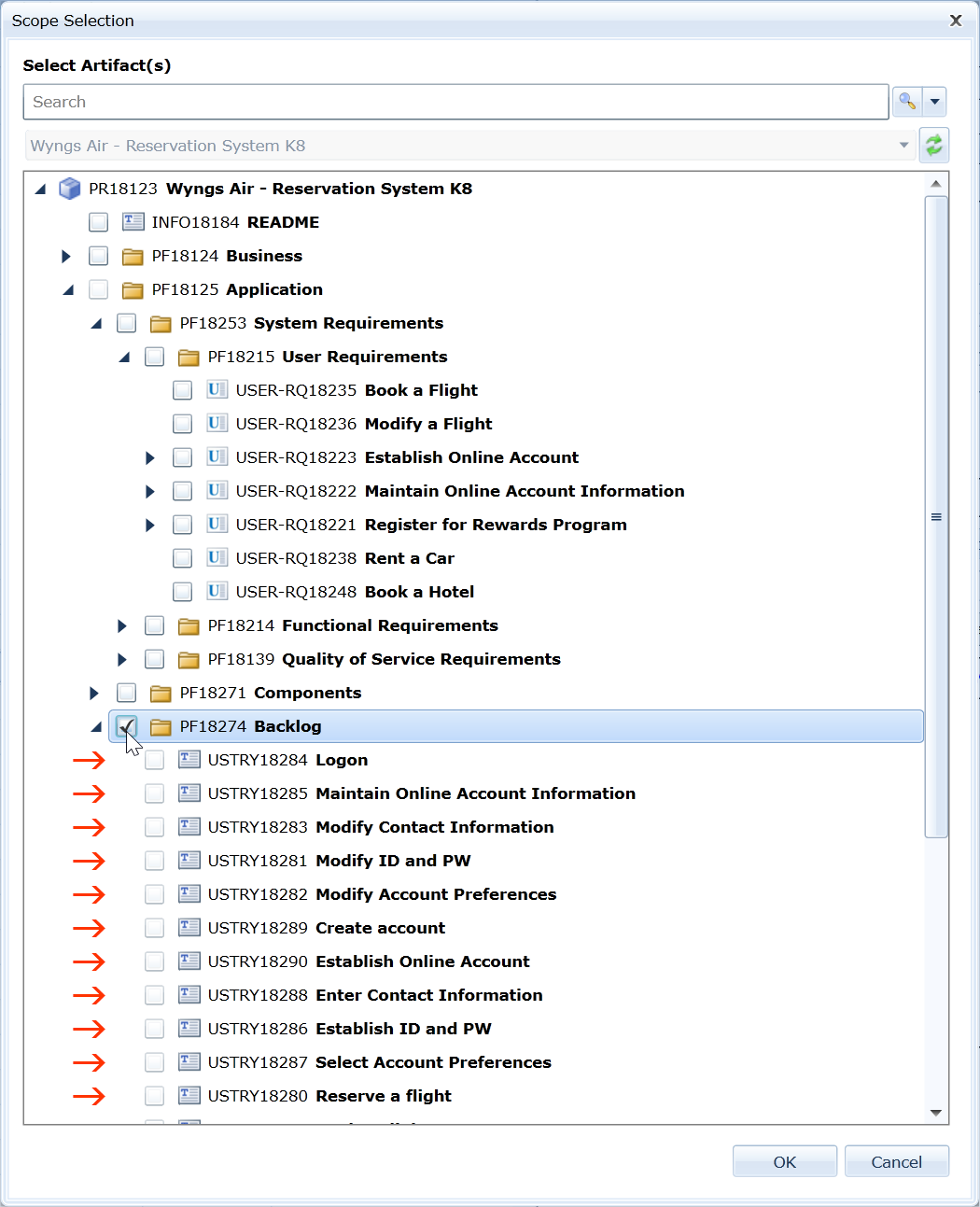980x1207 pixels.
Task: Collapse the PF18125 Application folder
Action: [x=68, y=289]
